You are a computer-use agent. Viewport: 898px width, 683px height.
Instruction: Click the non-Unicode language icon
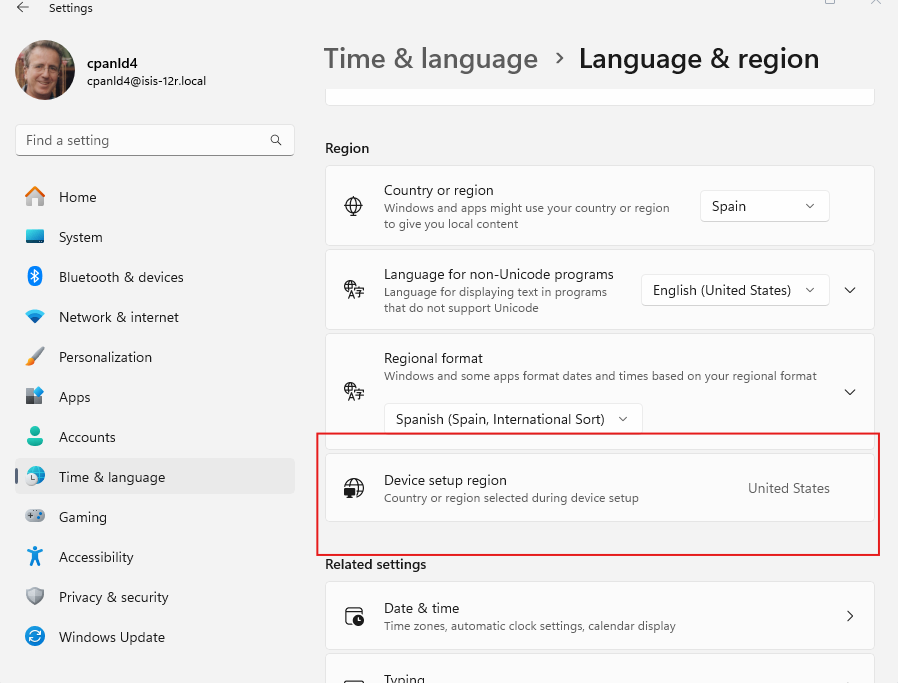click(354, 289)
